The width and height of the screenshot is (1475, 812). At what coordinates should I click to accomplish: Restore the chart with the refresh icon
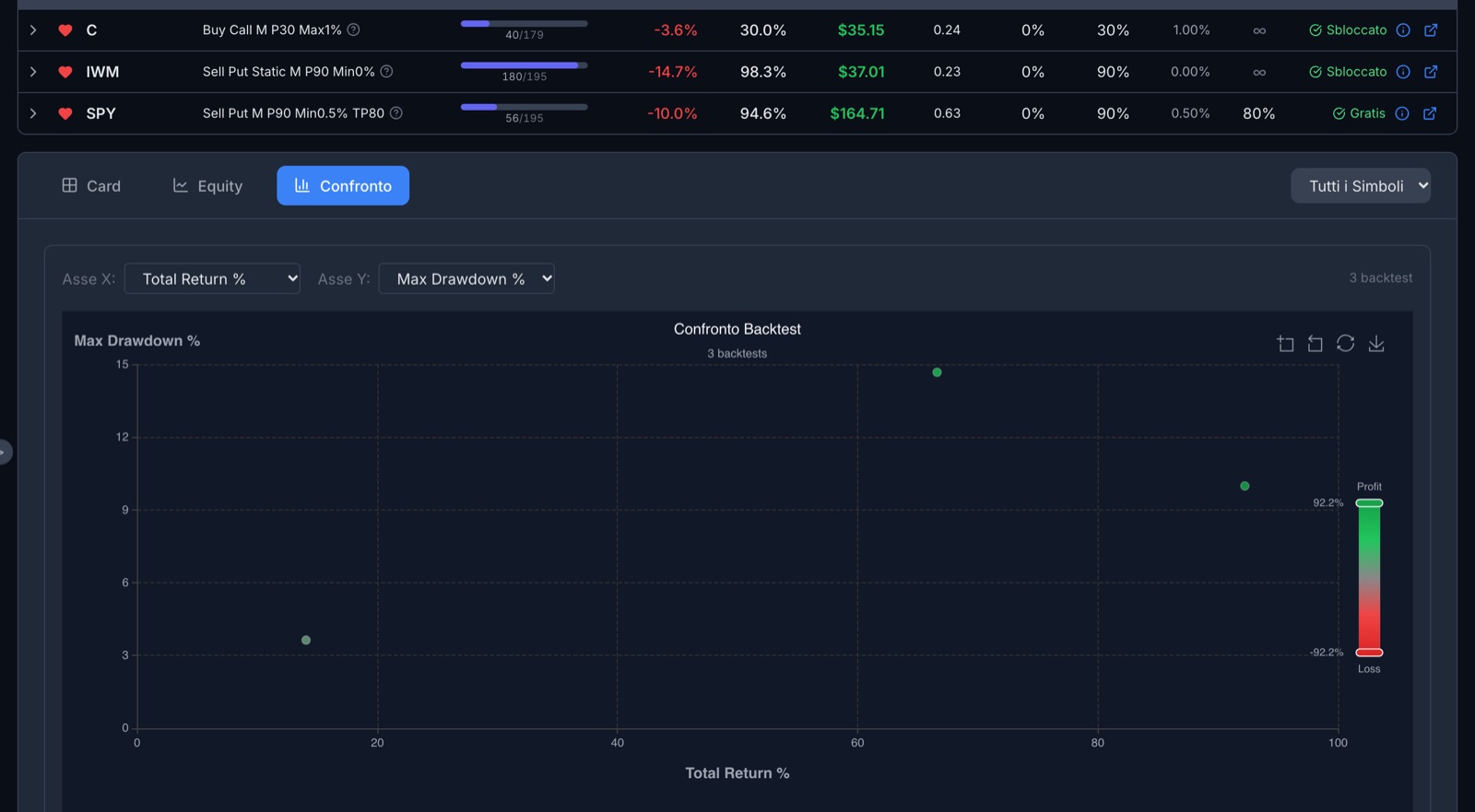click(x=1346, y=343)
